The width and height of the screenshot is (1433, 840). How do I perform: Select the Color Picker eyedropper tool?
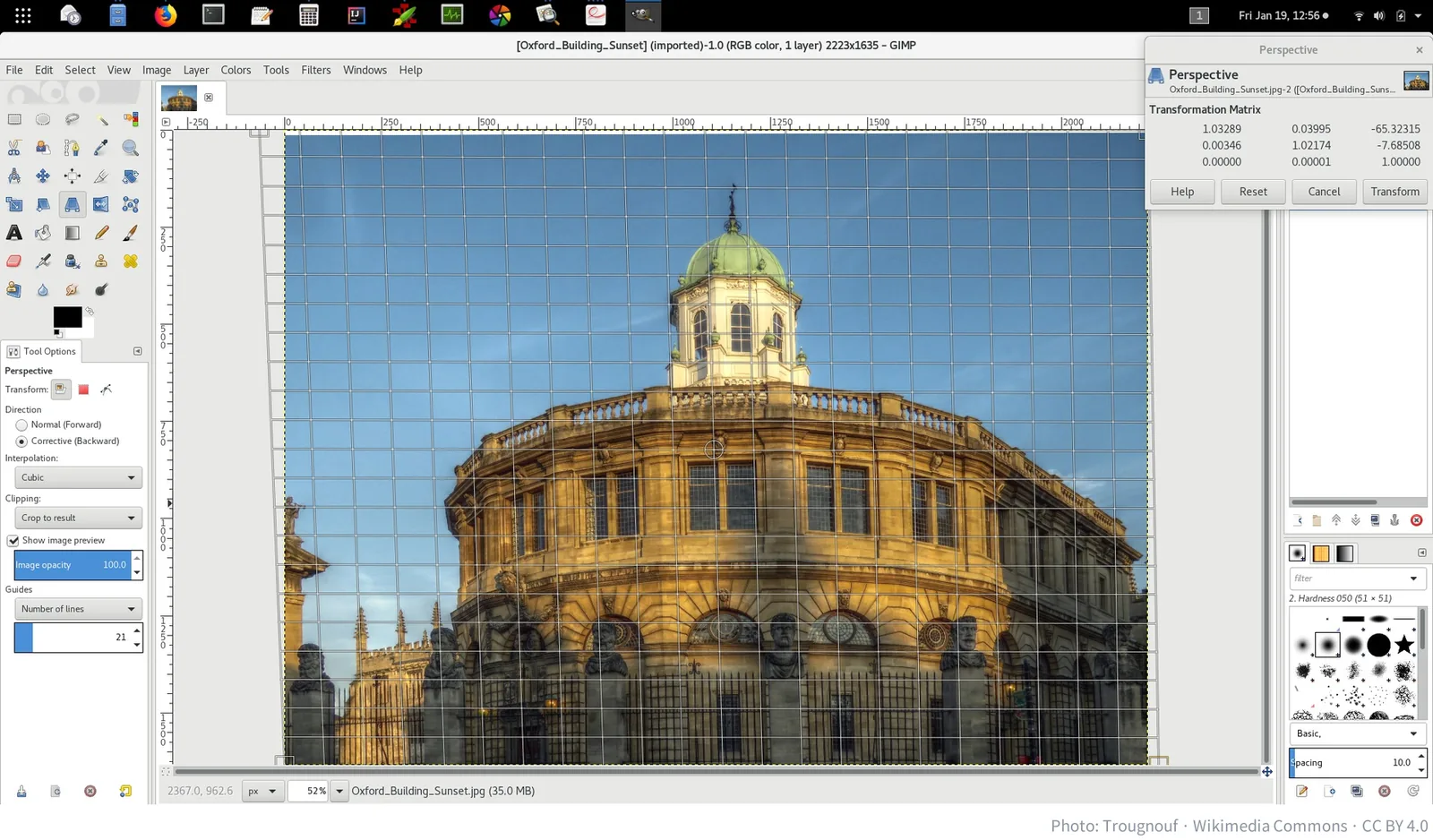click(x=101, y=148)
